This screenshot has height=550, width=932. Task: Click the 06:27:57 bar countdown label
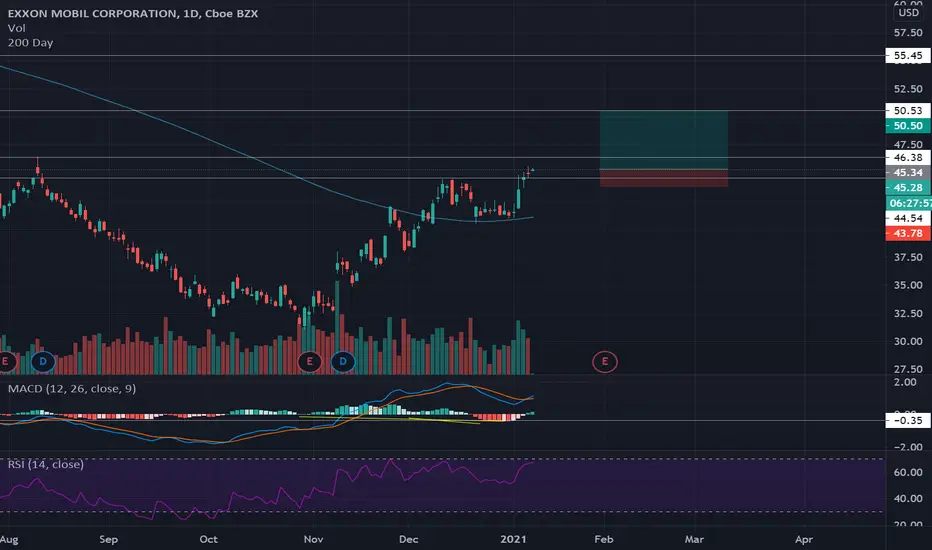909,203
